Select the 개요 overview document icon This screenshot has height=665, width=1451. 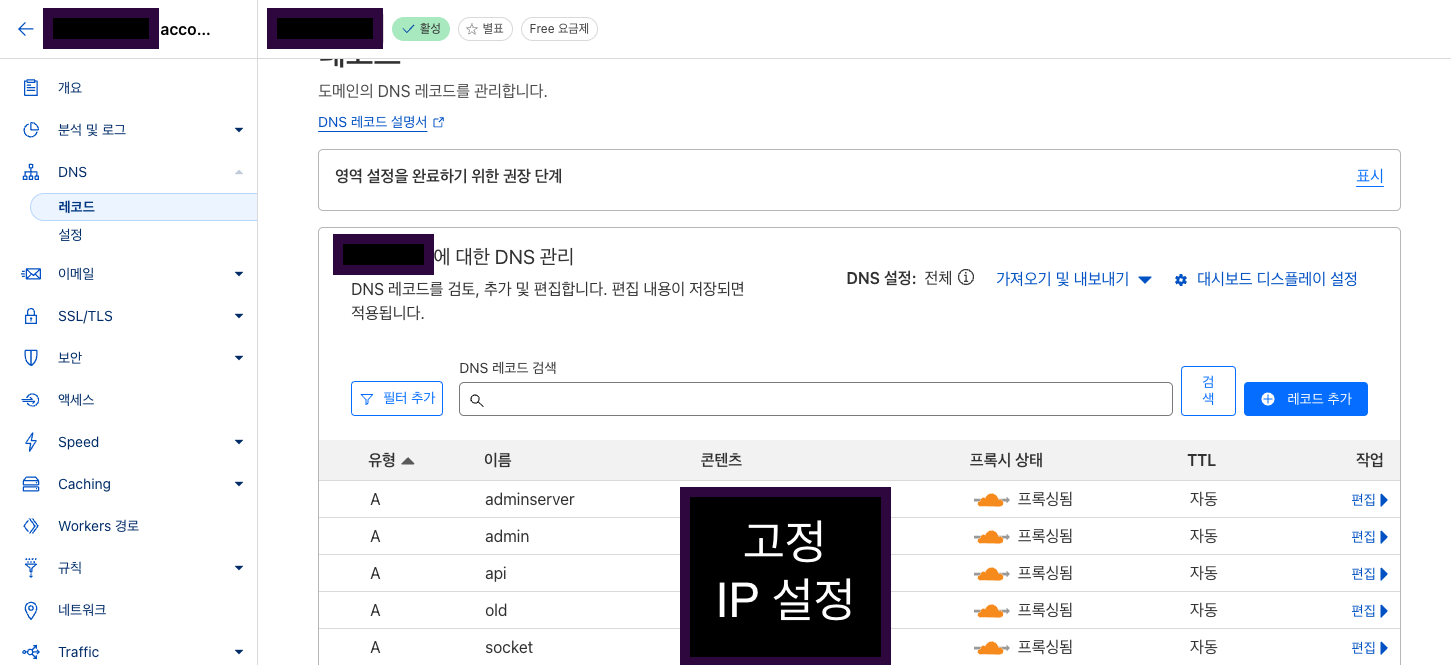coord(30,87)
